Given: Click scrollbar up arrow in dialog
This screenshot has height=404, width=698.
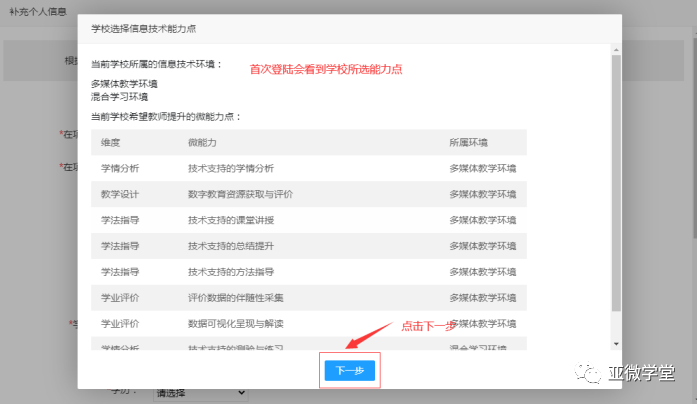Looking at the screenshot, I should pos(616,50).
